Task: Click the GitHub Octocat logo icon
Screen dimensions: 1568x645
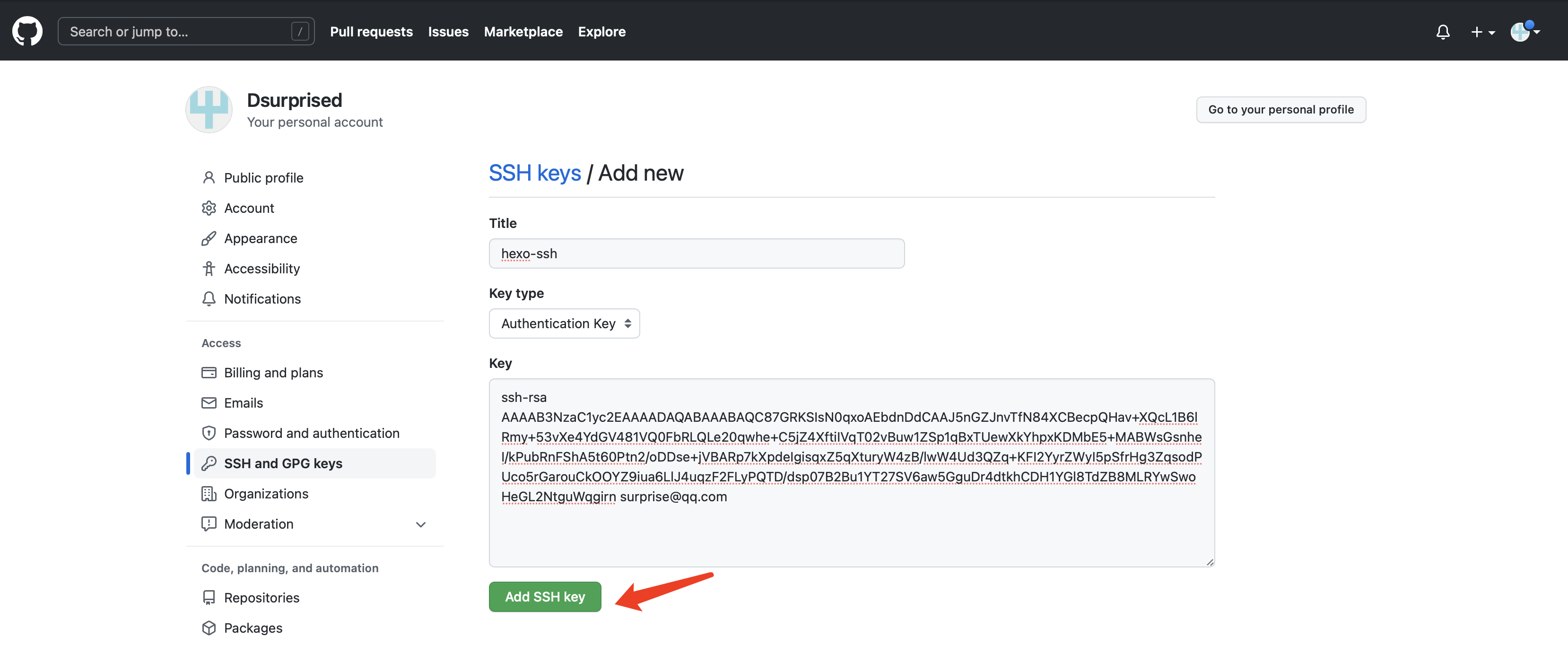Action: [x=27, y=31]
